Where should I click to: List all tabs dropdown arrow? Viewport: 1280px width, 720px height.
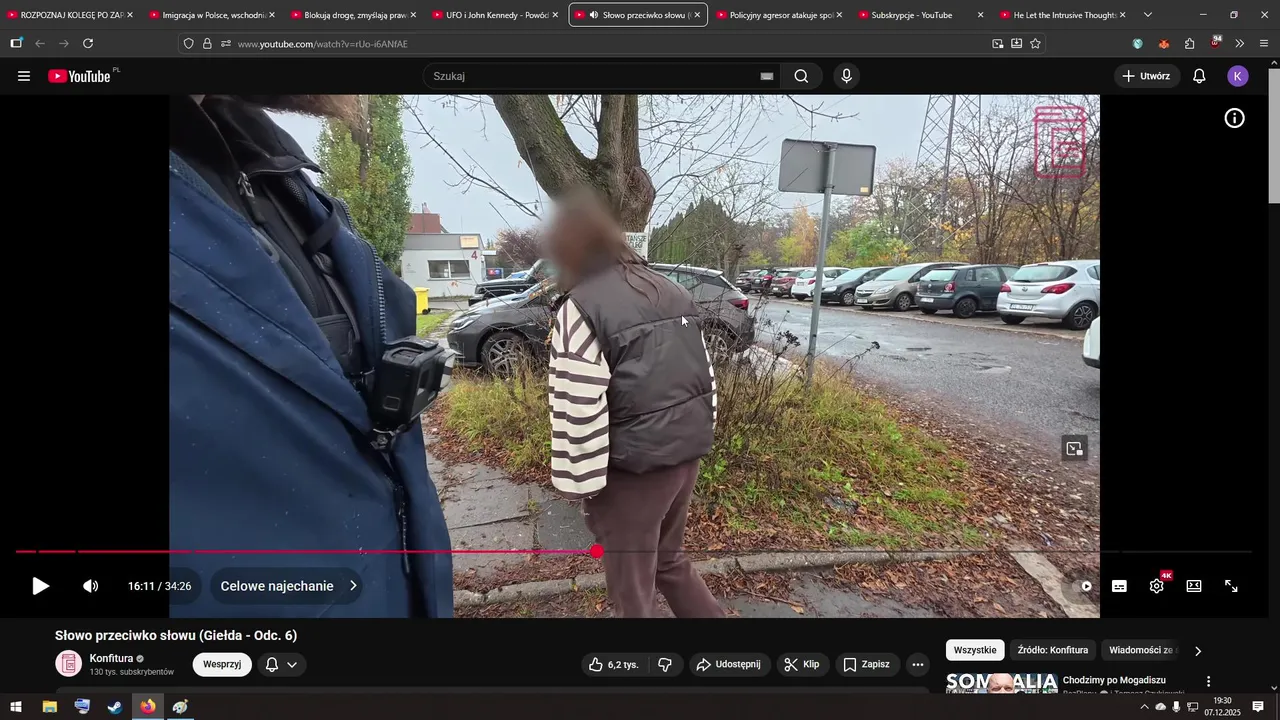point(1147,15)
